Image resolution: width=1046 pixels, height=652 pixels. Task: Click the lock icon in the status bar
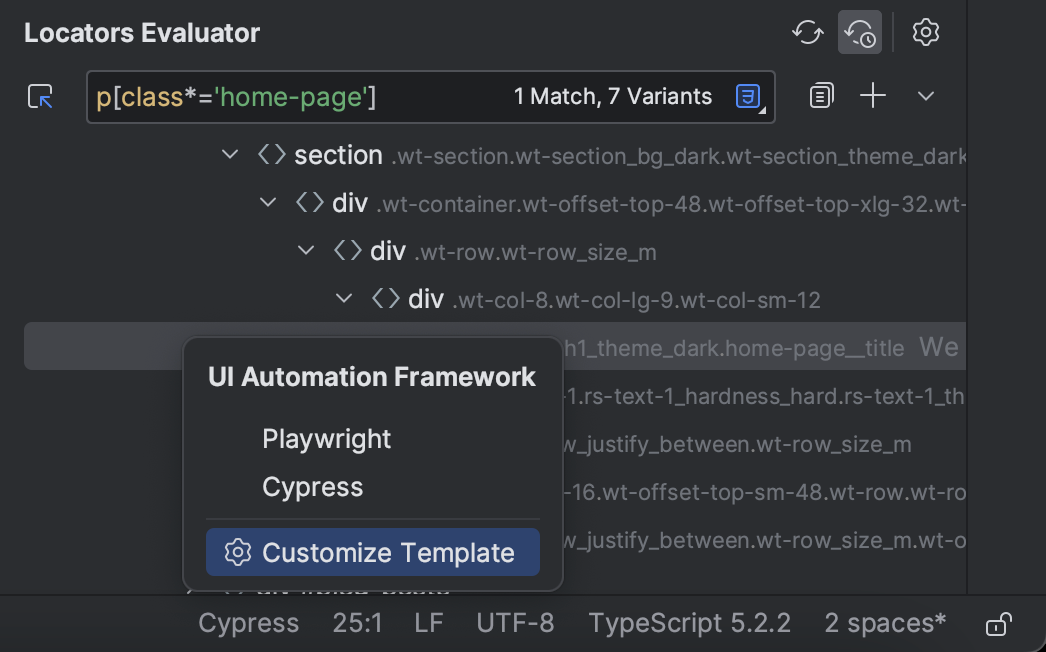[x=998, y=623]
